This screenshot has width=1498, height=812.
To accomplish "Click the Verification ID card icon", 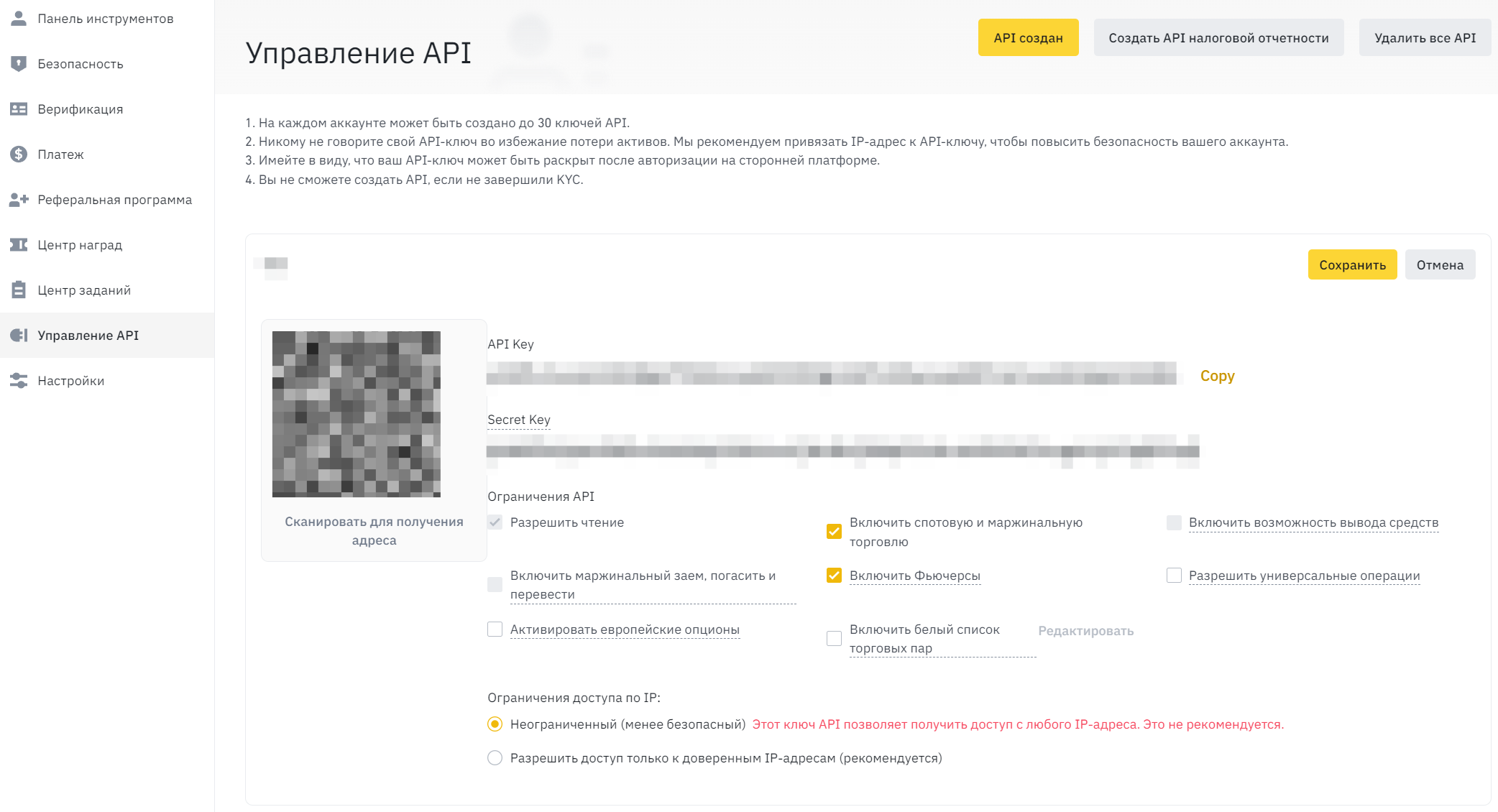I will click(x=19, y=109).
